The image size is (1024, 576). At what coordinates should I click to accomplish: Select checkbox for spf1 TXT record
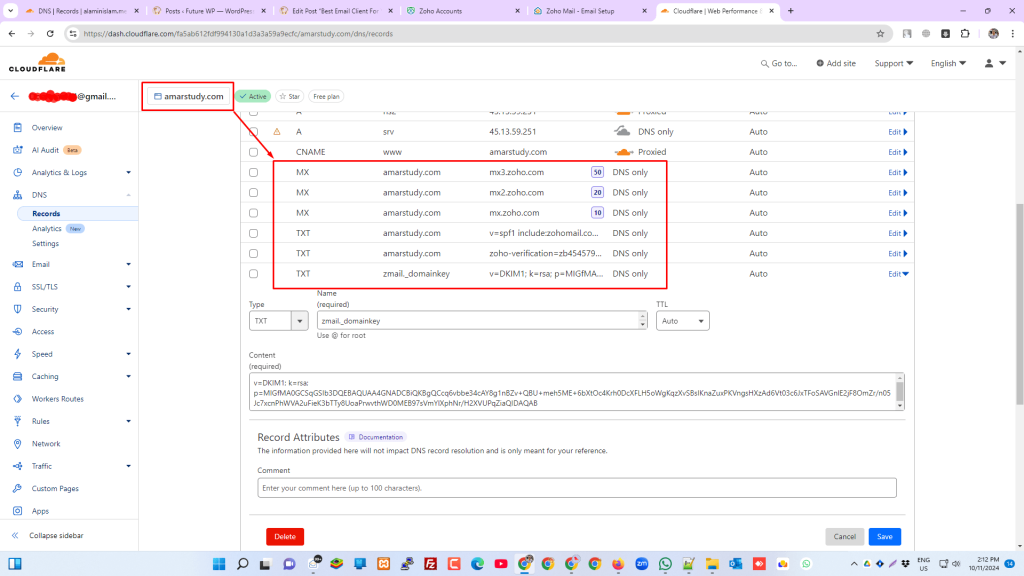pos(253,233)
